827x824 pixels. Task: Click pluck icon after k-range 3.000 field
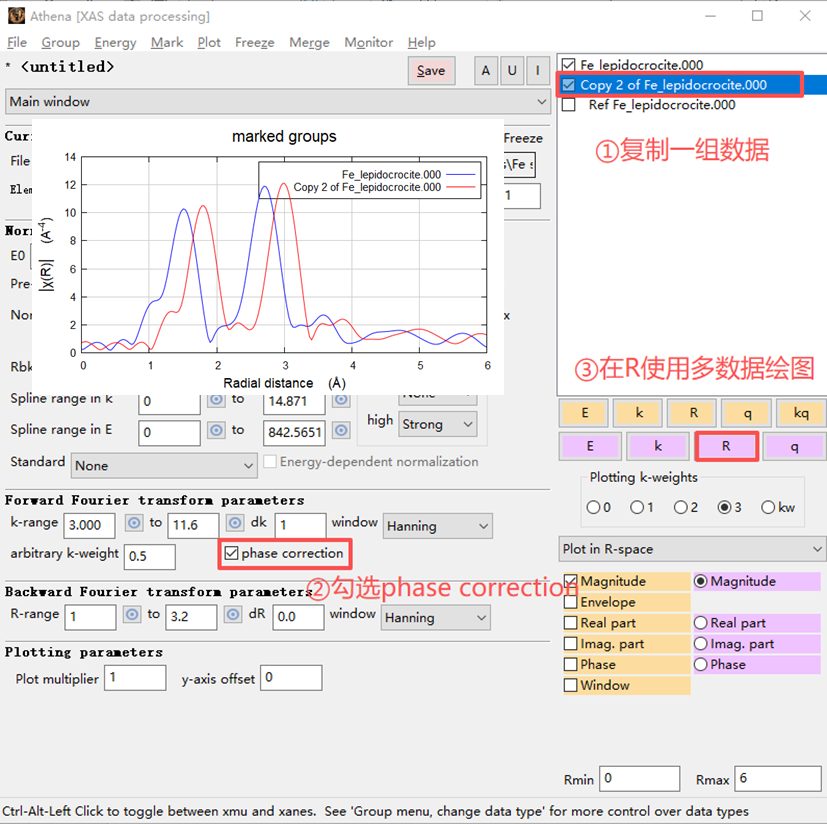[134, 523]
